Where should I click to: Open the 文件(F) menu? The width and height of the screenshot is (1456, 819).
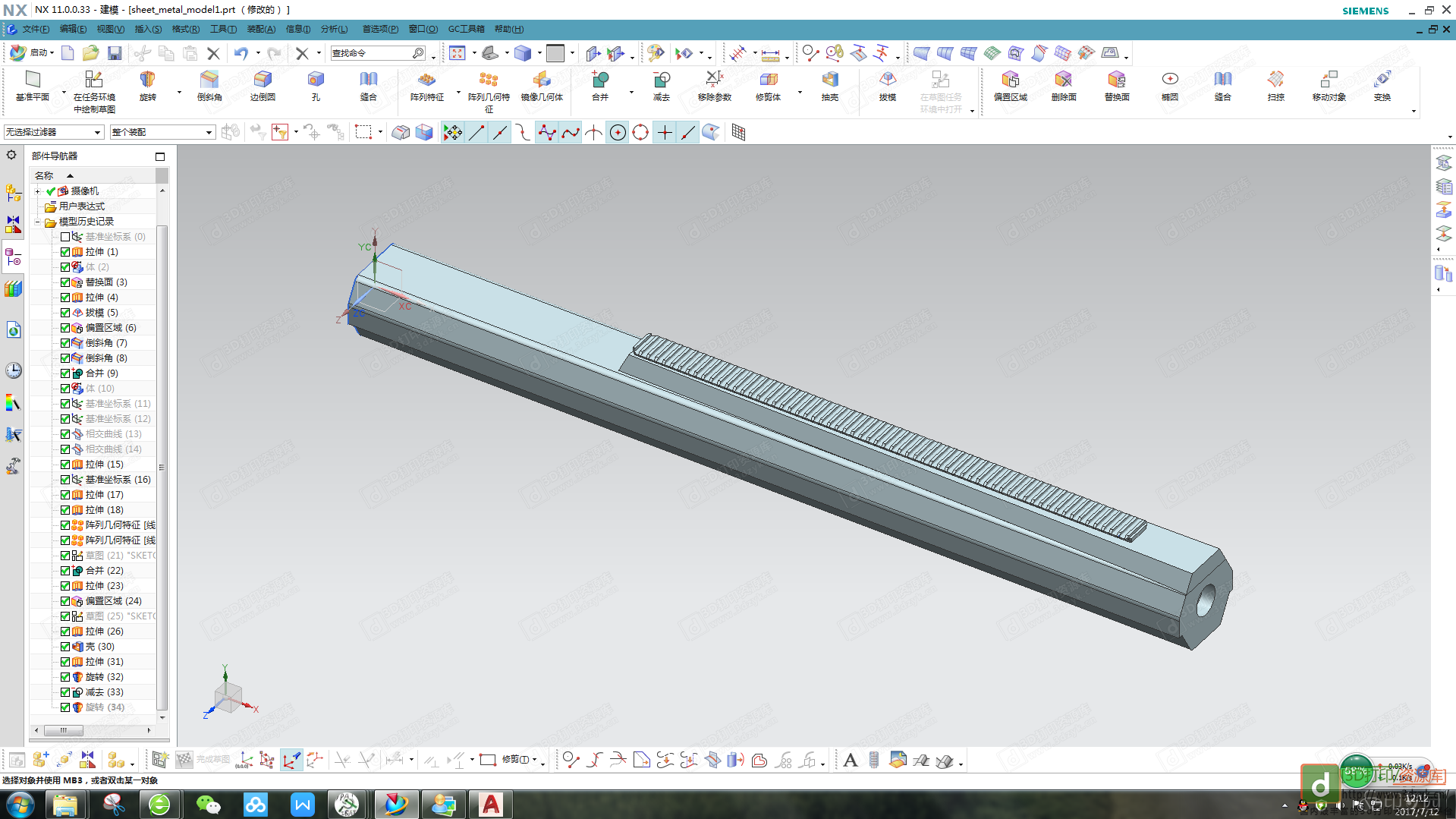pyautogui.click(x=36, y=29)
